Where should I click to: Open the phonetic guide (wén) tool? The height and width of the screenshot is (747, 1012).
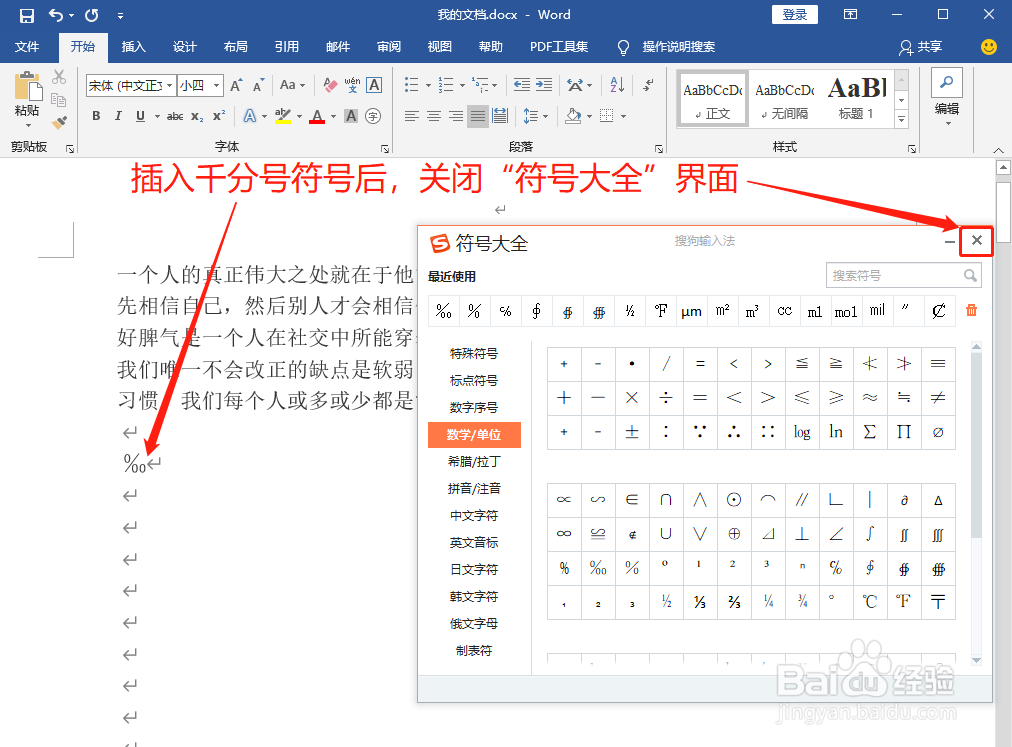click(x=352, y=85)
